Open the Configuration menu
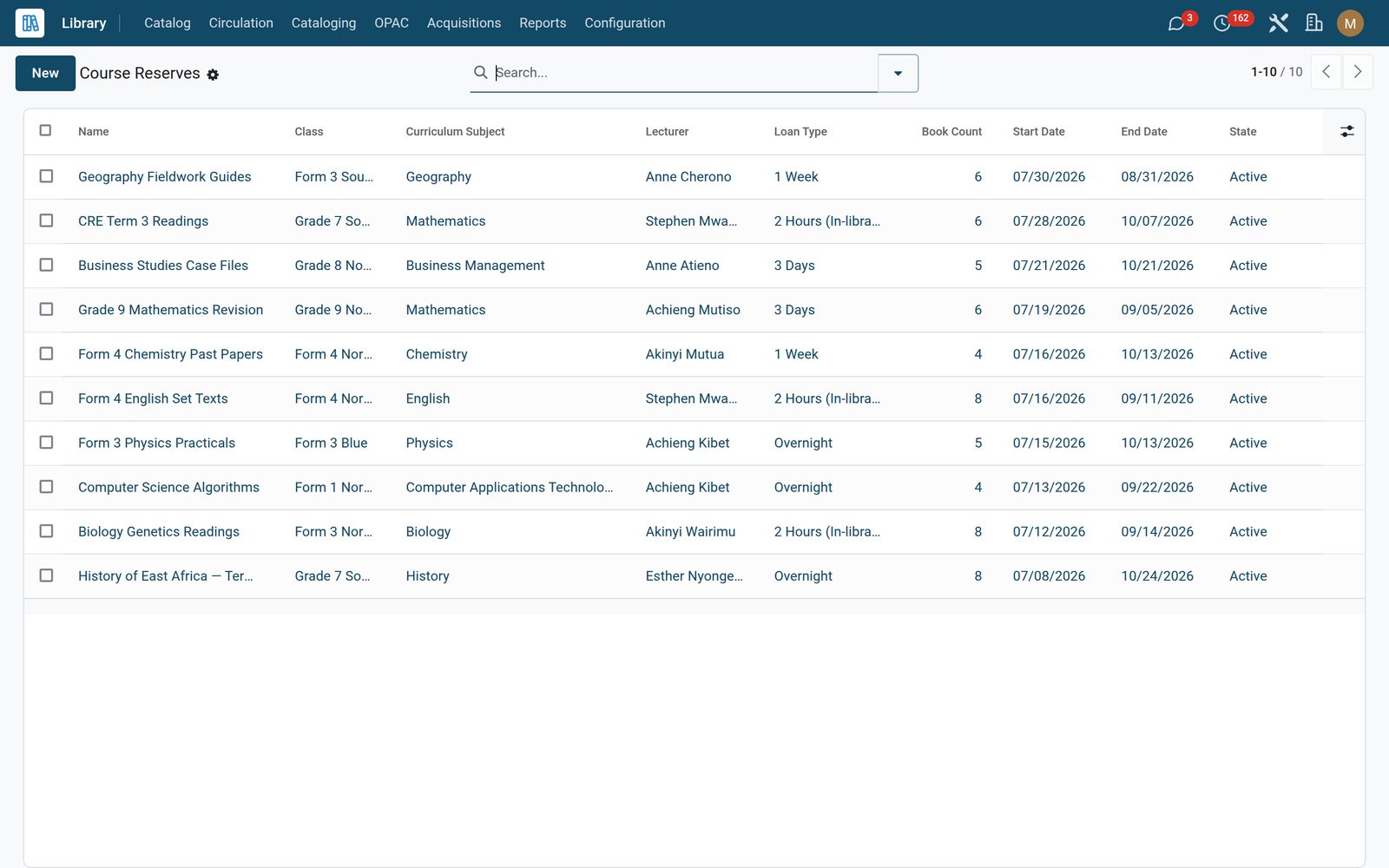The width and height of the screenshot is (1389, 868). tap(625, 23)
